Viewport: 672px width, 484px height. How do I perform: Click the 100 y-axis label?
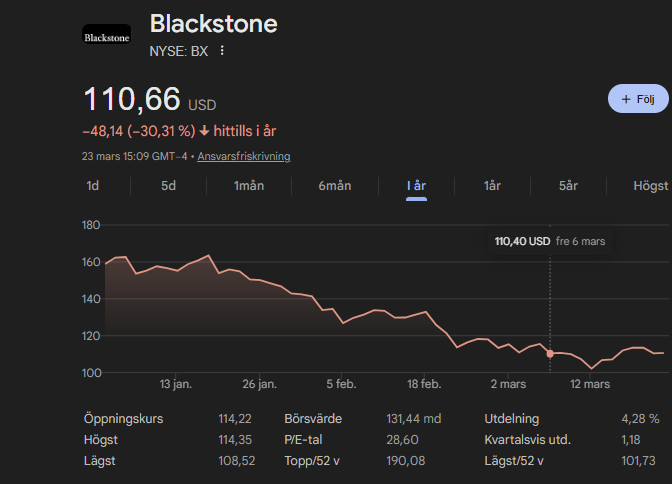click(91, 373)
